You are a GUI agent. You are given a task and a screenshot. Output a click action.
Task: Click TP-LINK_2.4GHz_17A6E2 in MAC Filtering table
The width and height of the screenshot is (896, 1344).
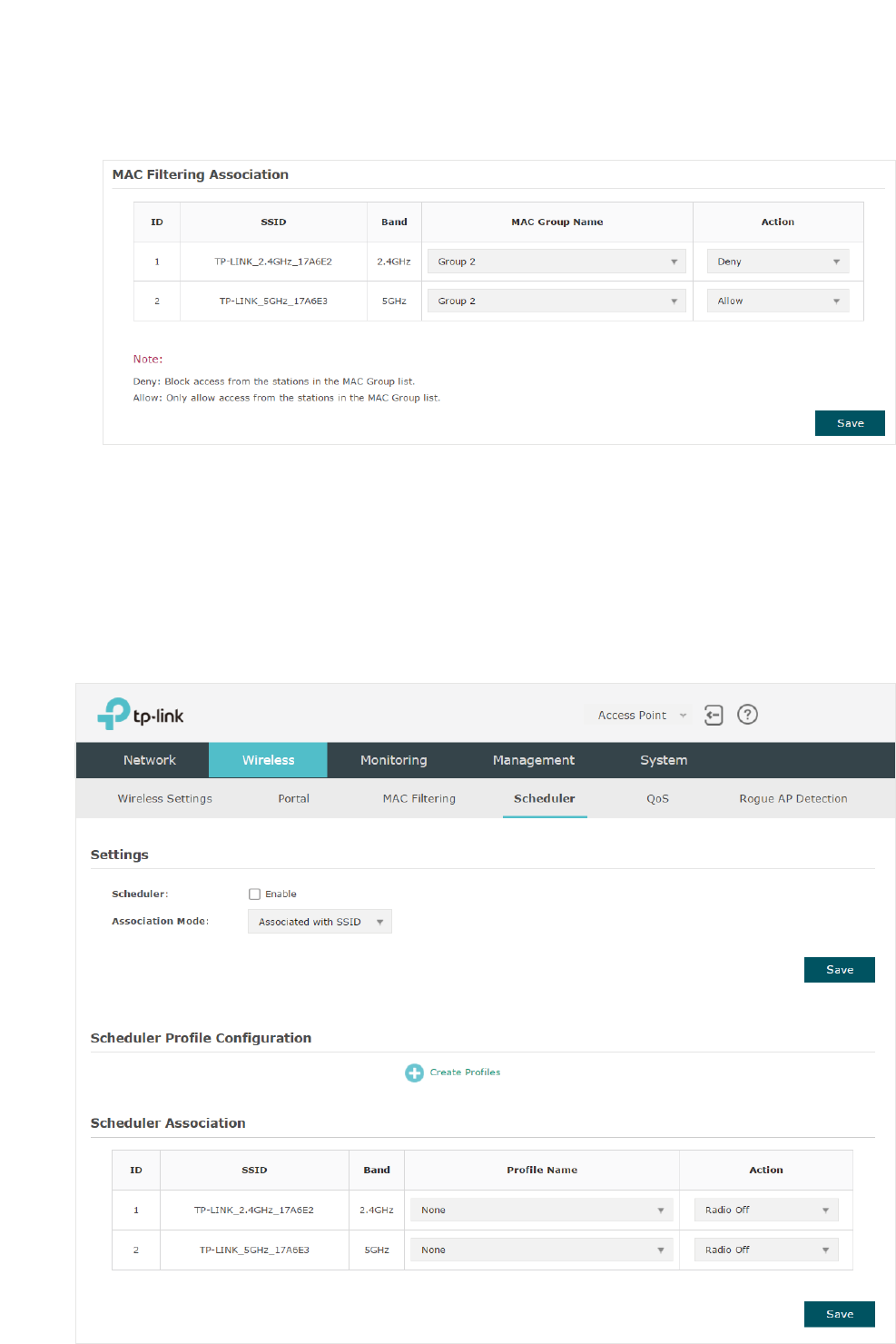coord(273,262)
